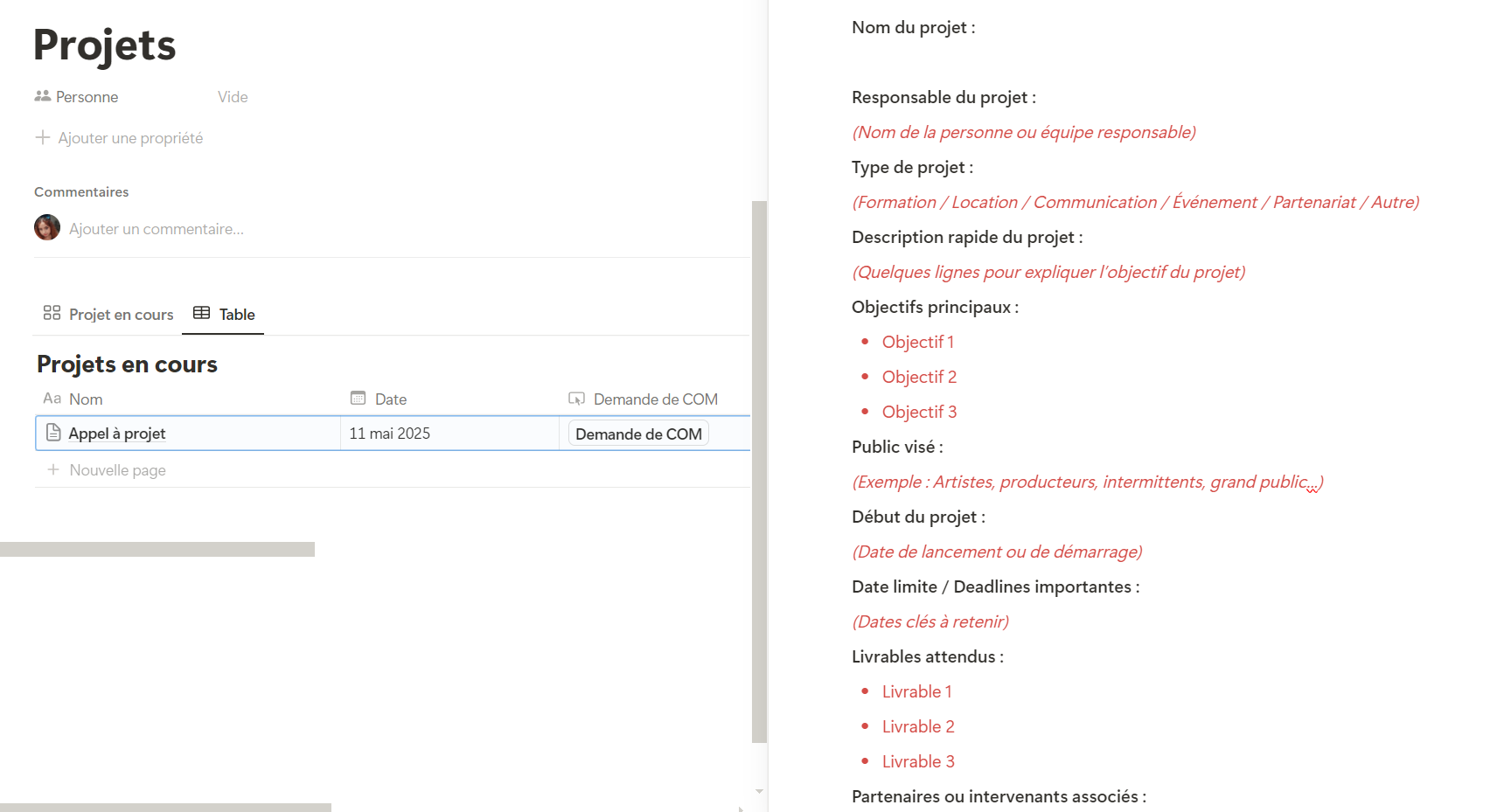Screen dimensions: 1504x812
Task: Open the Appel à projet page link
Action: (x=117, y=434)
